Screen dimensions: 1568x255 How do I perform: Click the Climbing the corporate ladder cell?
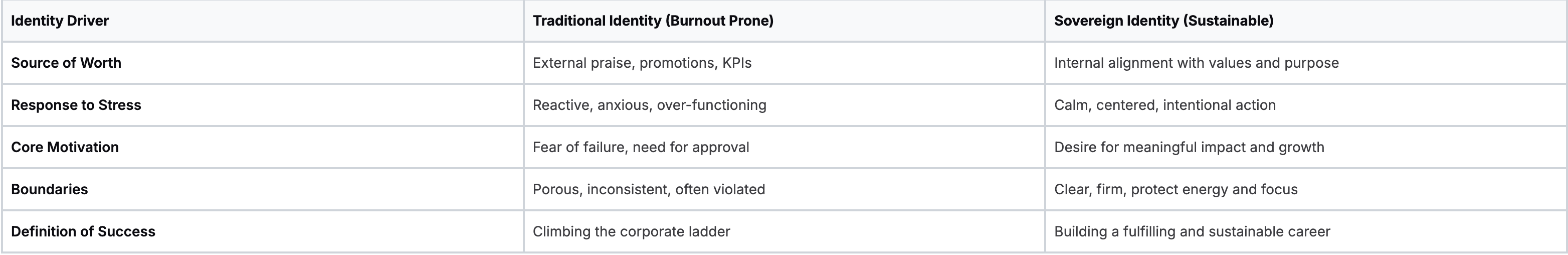(631, 231)
